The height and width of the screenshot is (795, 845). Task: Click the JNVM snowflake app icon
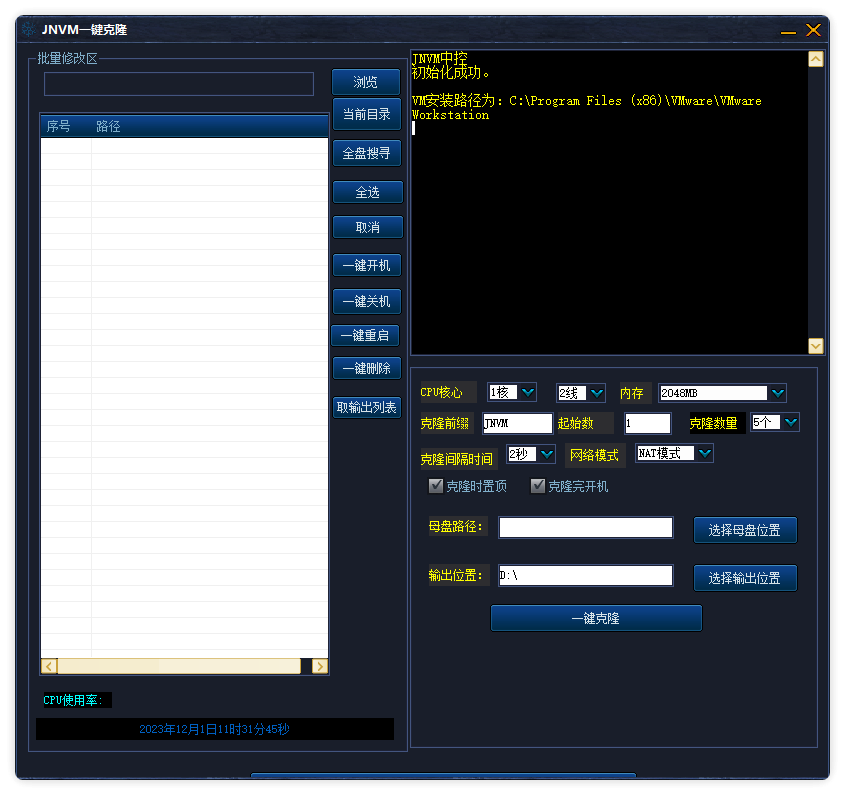coord(29,29)
